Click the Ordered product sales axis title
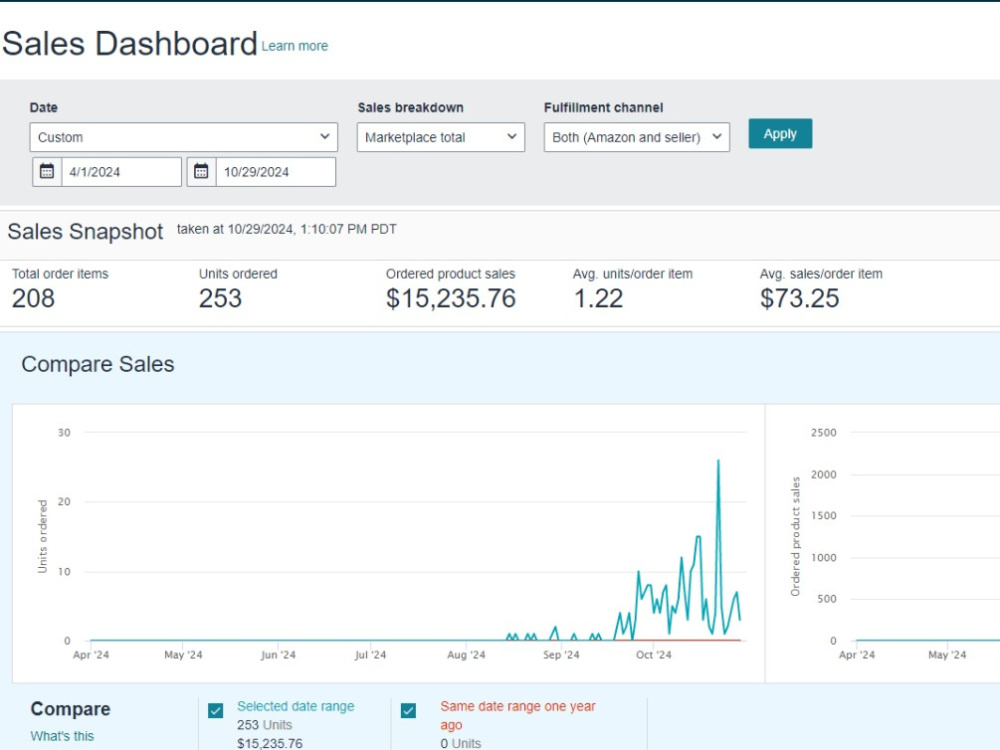 coord(795,536)
